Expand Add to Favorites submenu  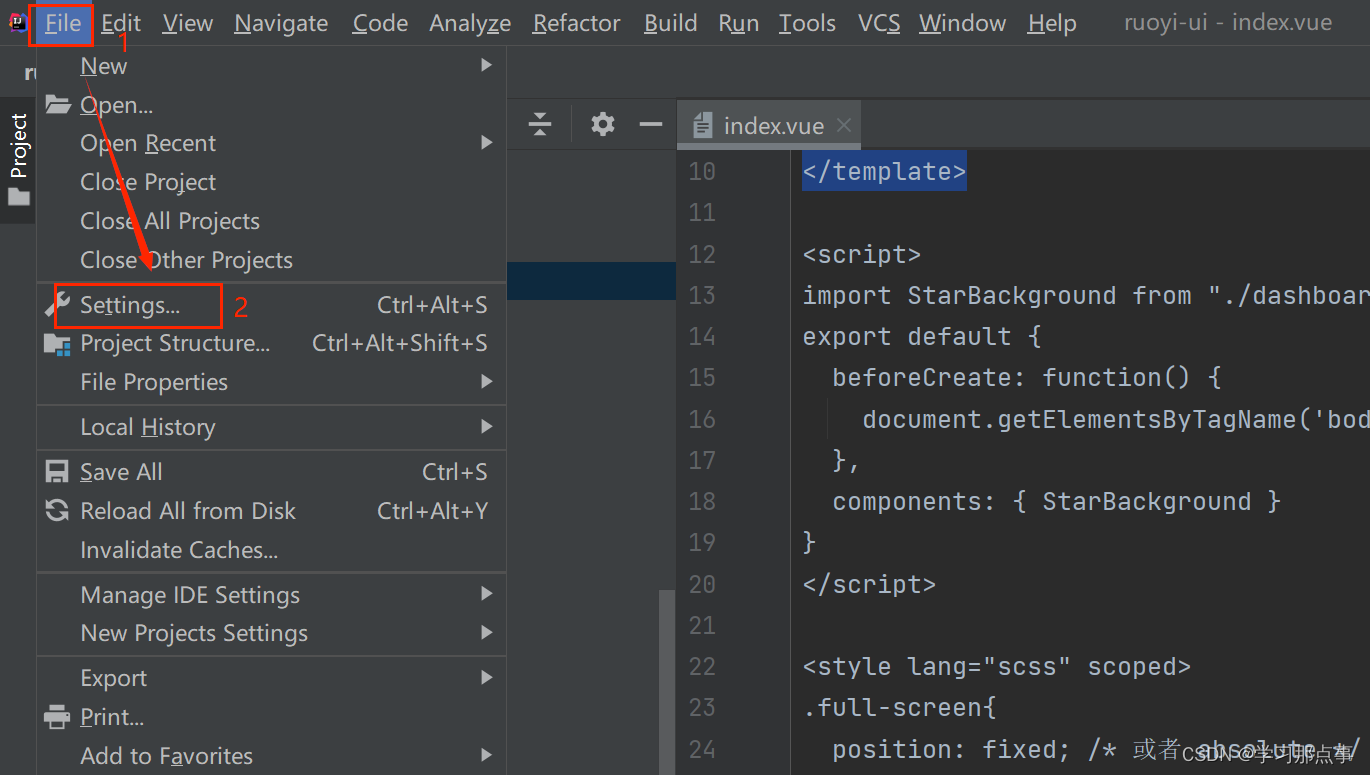tap(271, 756)
